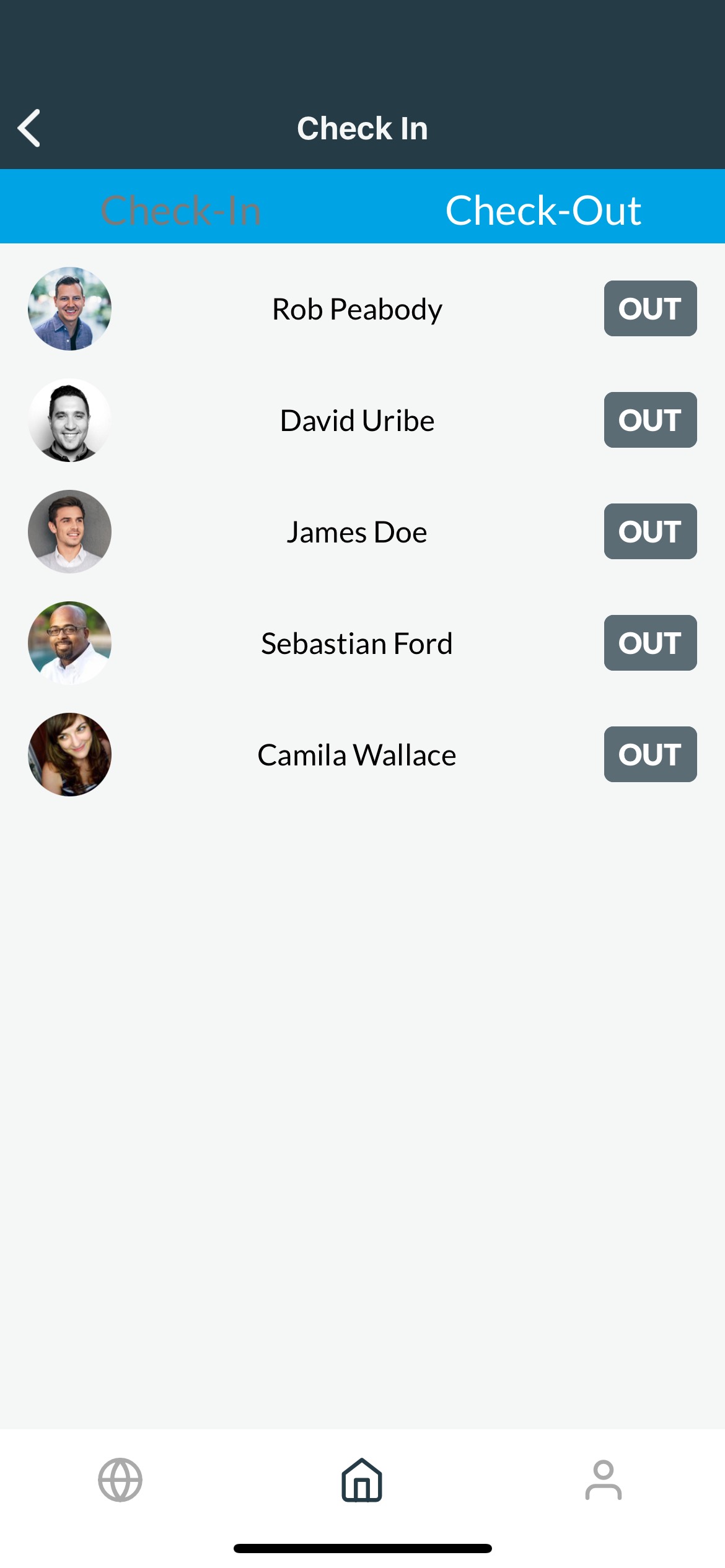This screenshot has height=1568, width=725.
Task: Select the Check-Out tab
Action: [543, 210]
